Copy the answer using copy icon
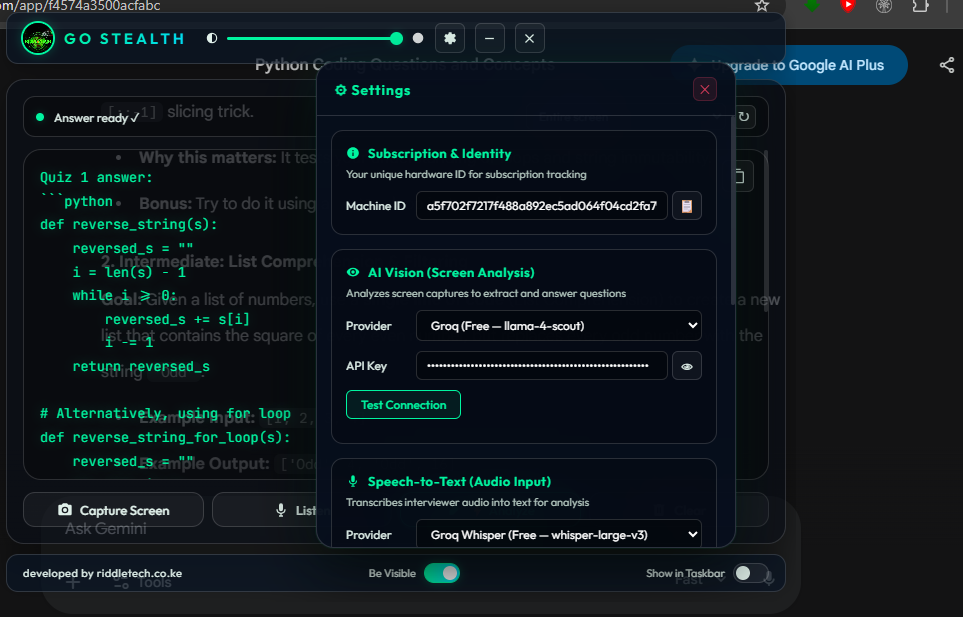 [739, 177]
